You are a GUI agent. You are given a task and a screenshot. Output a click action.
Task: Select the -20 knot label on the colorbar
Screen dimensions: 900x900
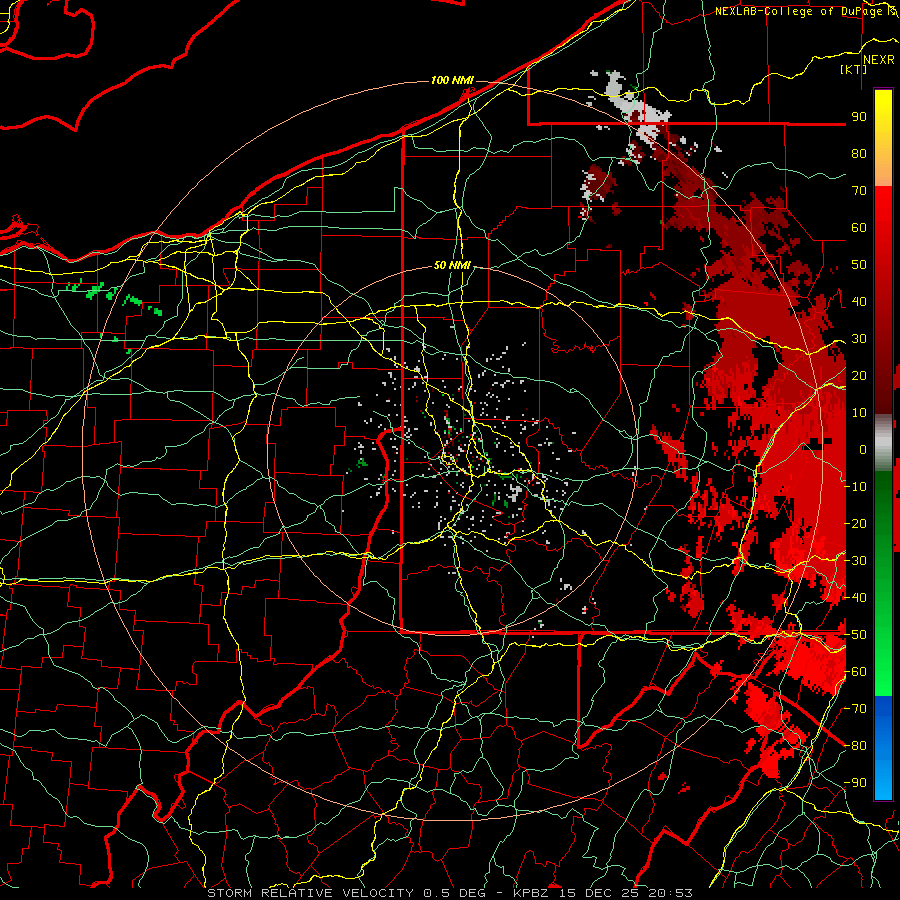point(855,523)
